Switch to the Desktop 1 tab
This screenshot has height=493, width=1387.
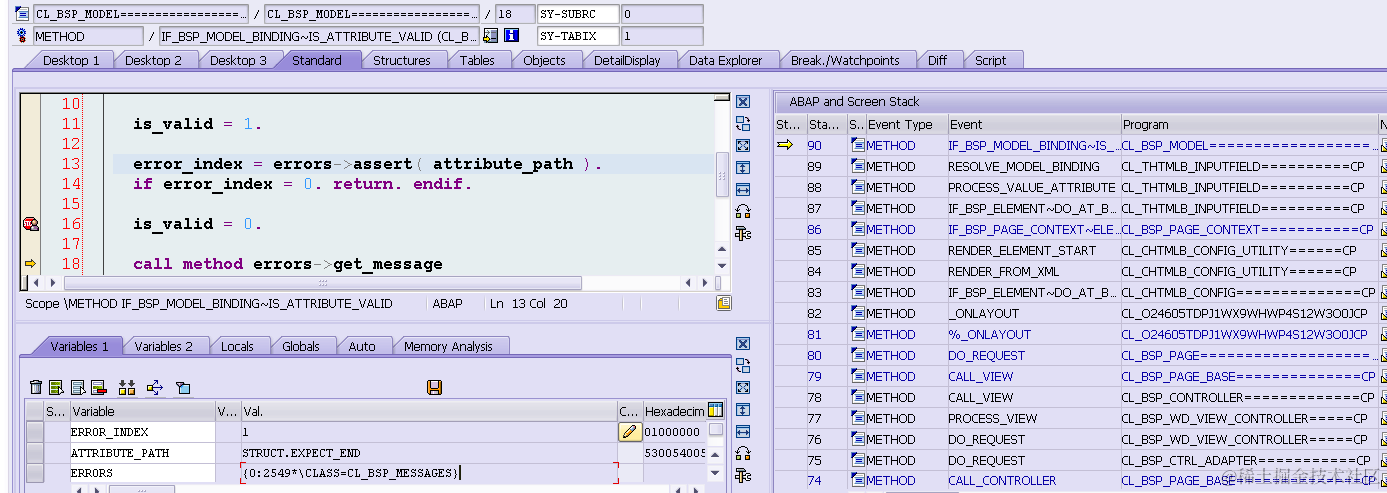click(71, 60)
